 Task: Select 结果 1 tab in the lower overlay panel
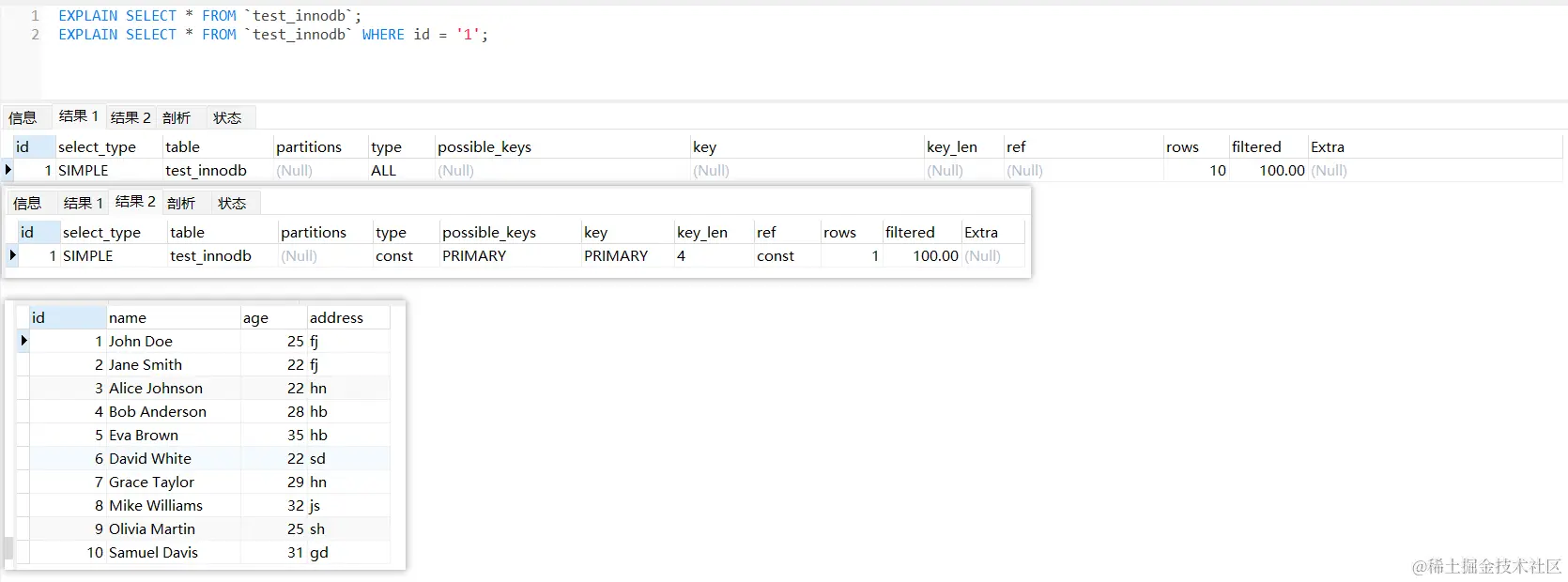pos(84,203)
